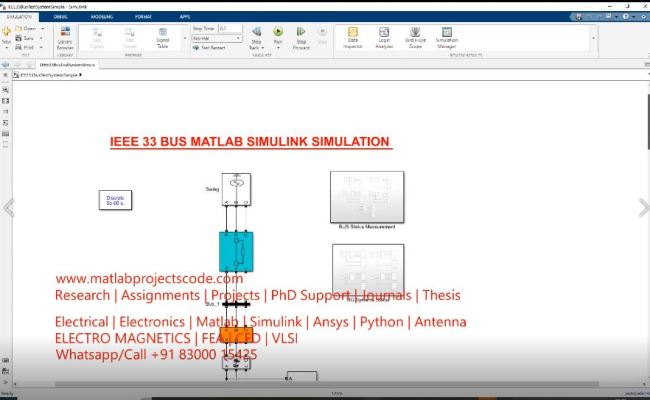Open the Simulation Manager
Image resolution: width=650 pixels, height=400 pixels.
point(446,38)
